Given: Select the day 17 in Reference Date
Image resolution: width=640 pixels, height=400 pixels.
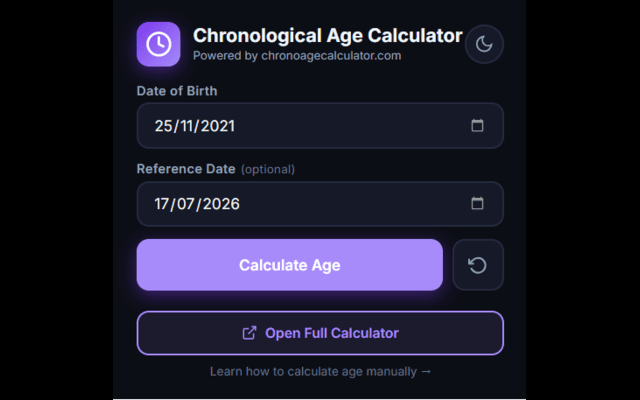Looking at the screenshot, I should point(162,204).
